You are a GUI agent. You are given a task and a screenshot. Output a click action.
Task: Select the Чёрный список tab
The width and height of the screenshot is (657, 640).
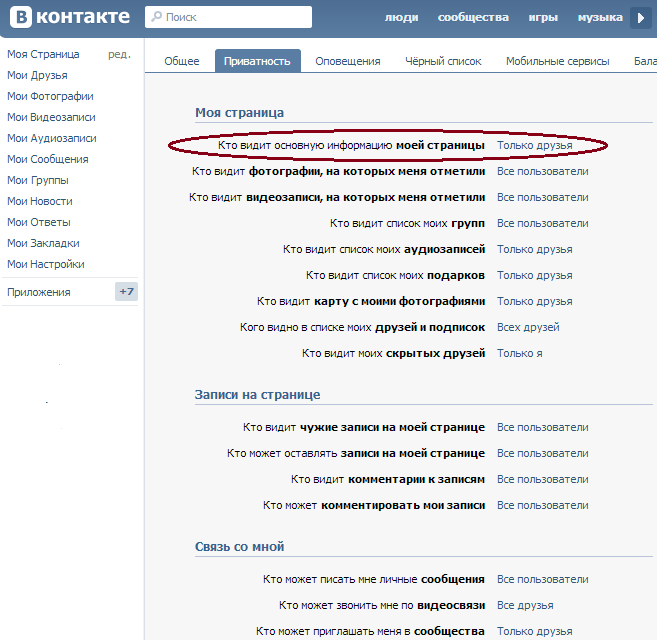[x=443, y=61]
